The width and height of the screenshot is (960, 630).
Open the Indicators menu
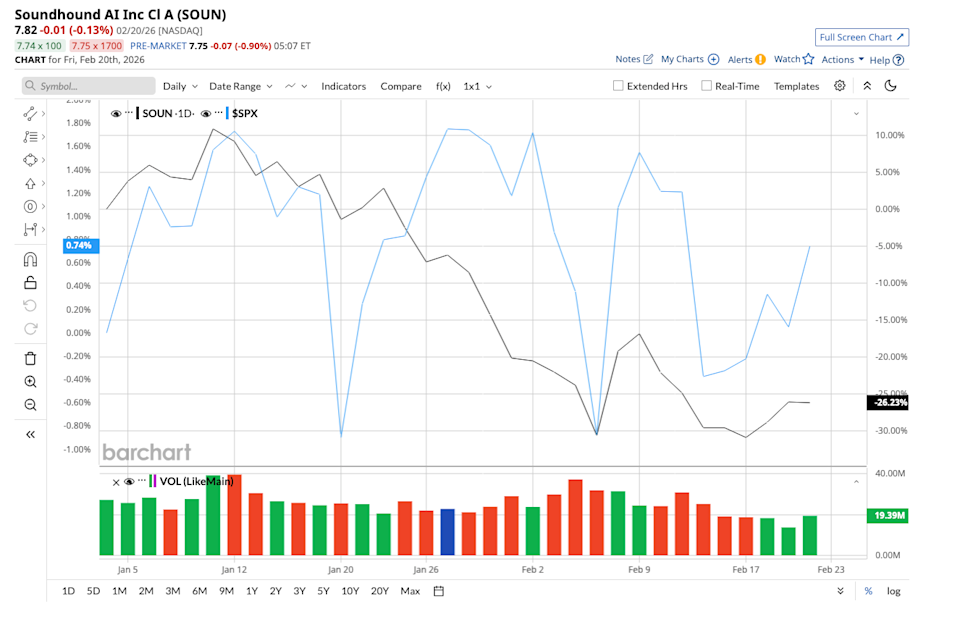343,86
